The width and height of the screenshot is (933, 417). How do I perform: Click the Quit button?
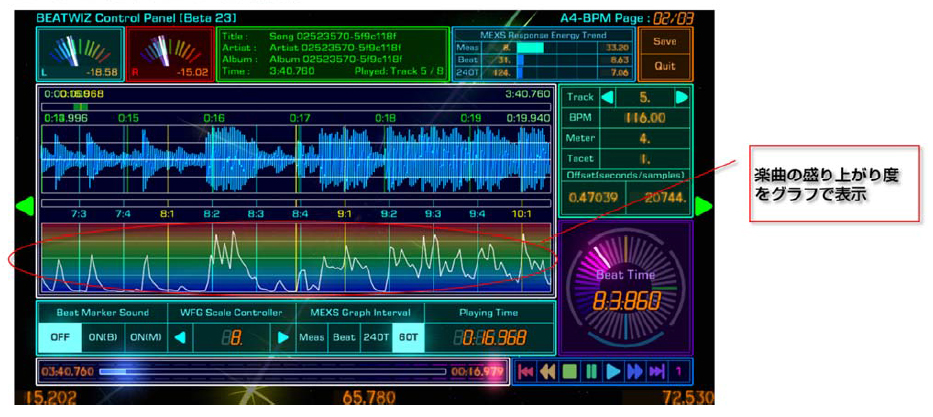click(x=665, y=66)
